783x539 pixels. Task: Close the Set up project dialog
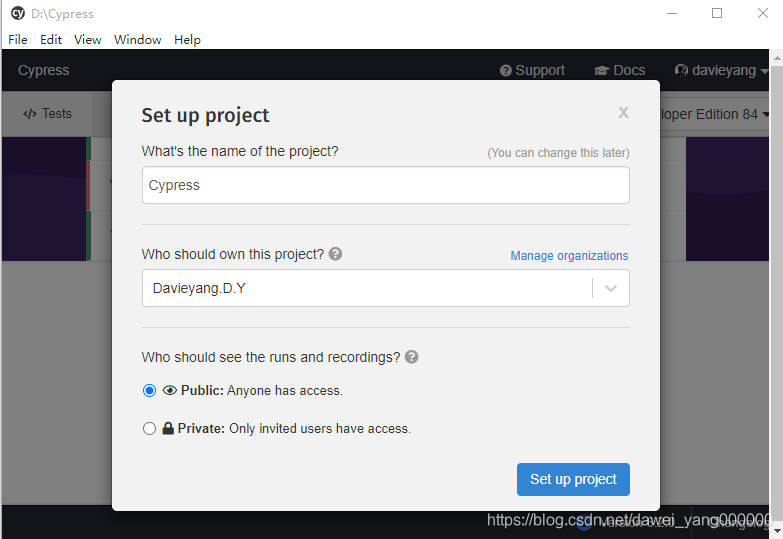coord(623,112)
